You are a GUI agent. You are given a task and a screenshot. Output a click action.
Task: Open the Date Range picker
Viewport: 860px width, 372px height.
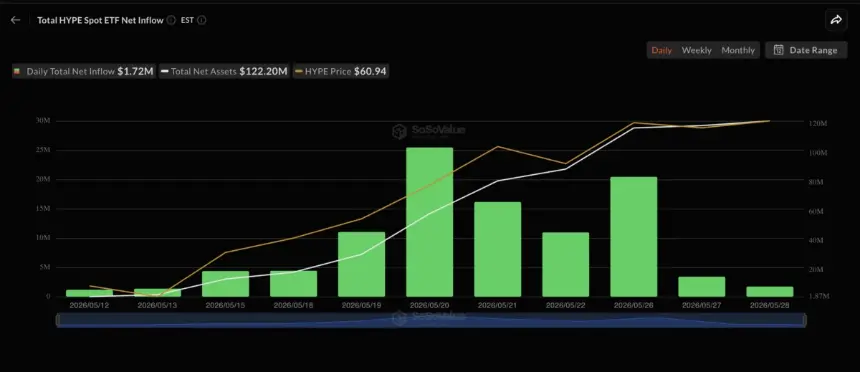click(806, 50)
